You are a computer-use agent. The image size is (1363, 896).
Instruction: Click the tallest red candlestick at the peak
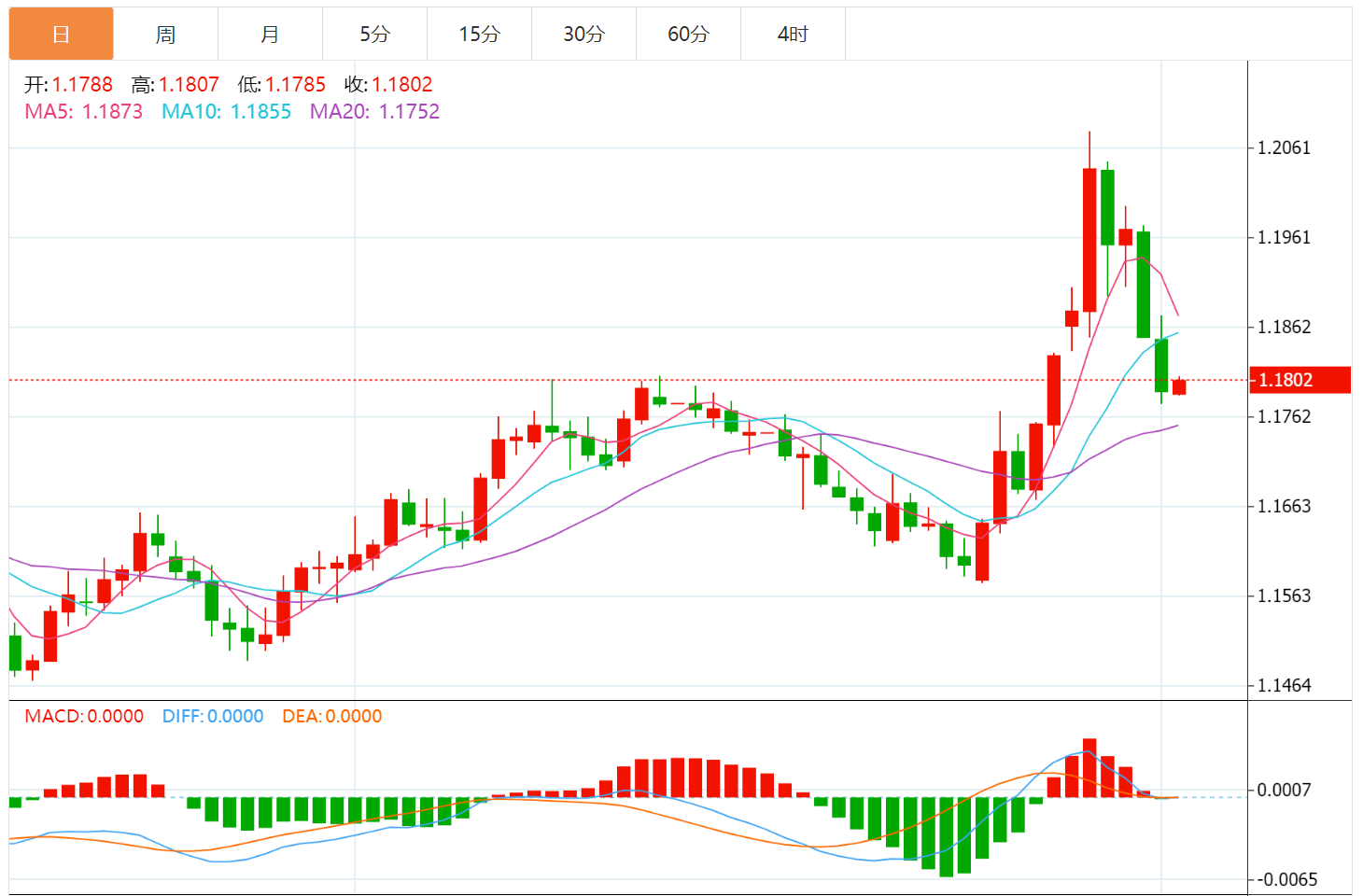[x=1089, y=240]
